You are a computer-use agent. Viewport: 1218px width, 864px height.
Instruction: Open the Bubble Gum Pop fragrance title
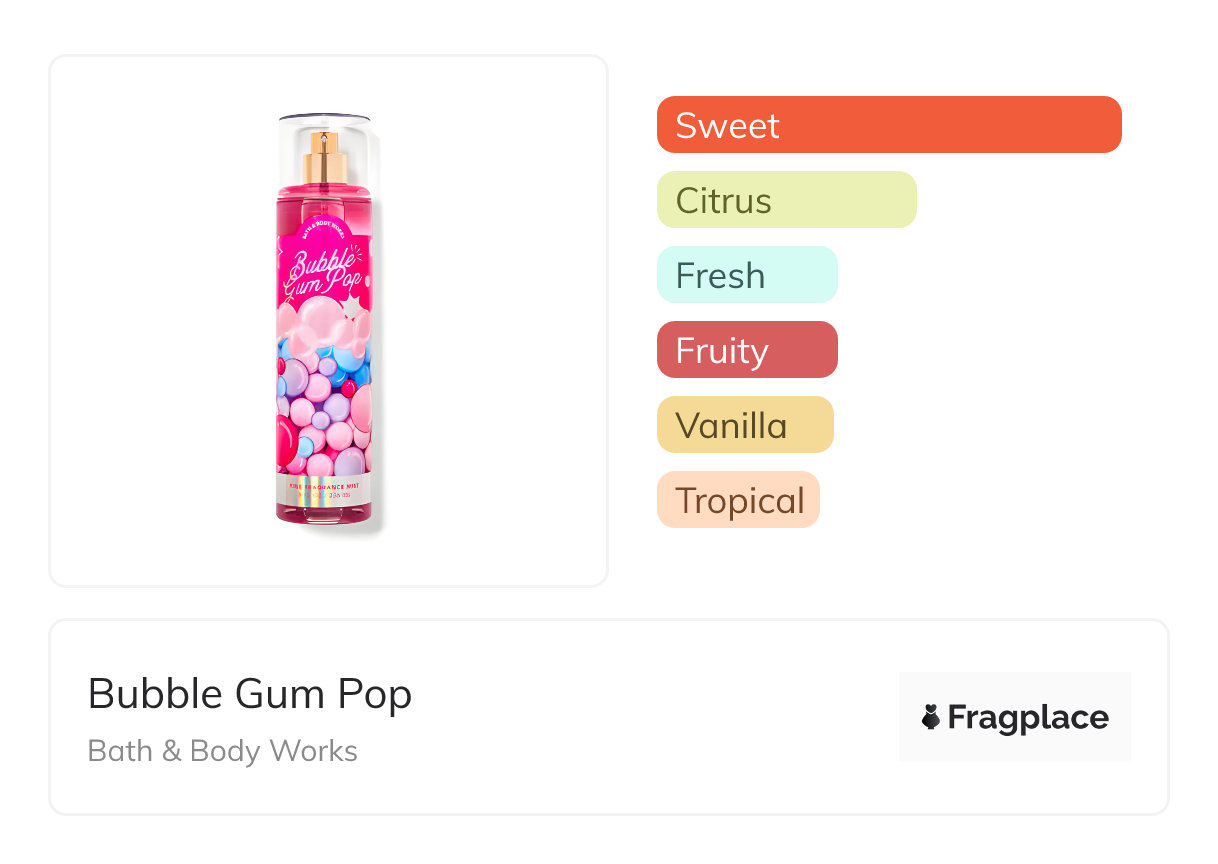(250, 694)
